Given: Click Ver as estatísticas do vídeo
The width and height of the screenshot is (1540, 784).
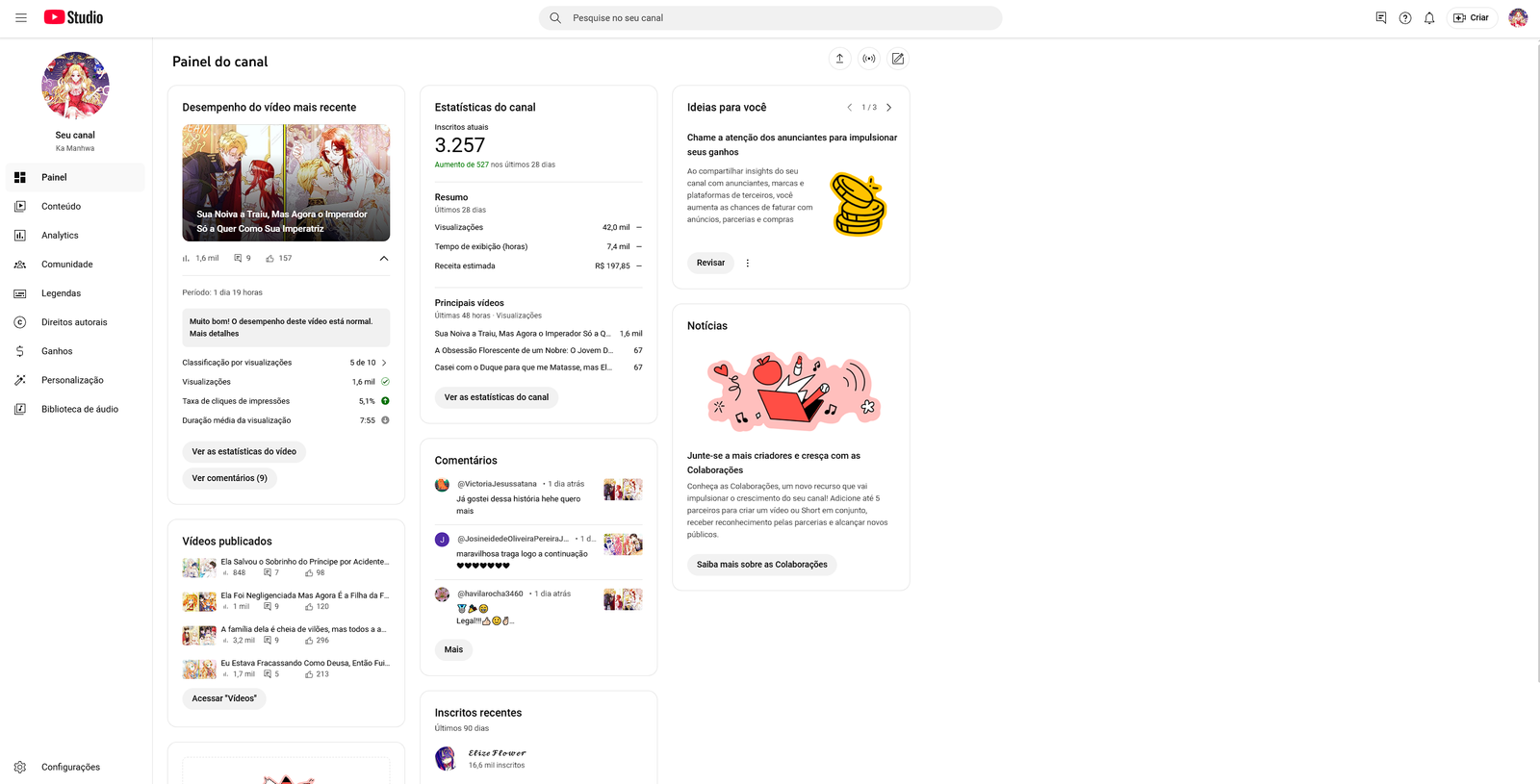Looking at the screenshot, I should click(x=244, y=451).
